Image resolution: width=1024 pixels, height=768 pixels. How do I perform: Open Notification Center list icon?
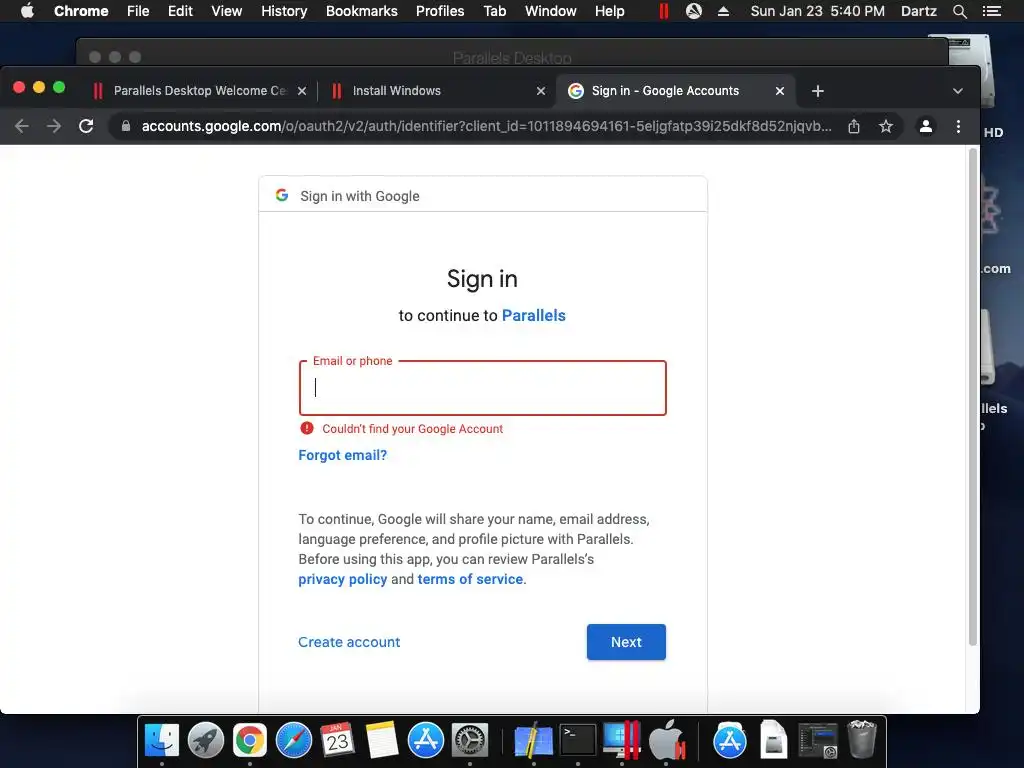tap(991, 11)
